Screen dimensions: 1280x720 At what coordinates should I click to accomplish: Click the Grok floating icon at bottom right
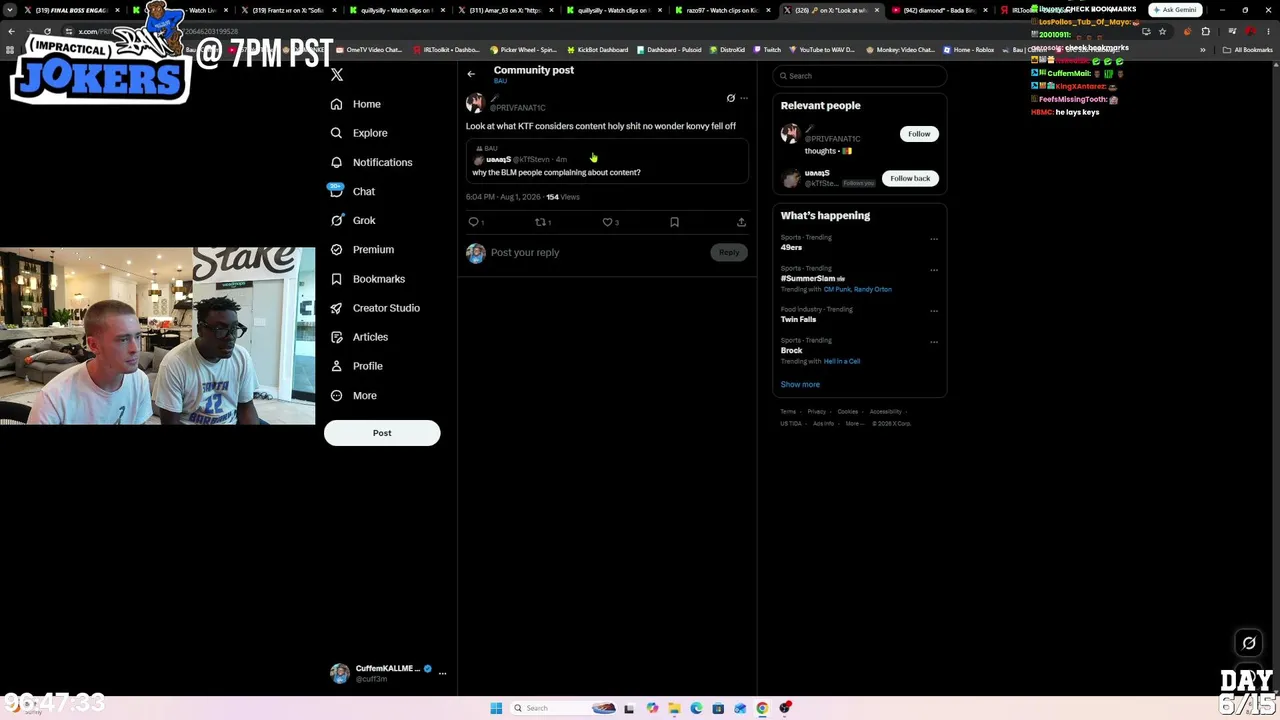pos(1248,643)
